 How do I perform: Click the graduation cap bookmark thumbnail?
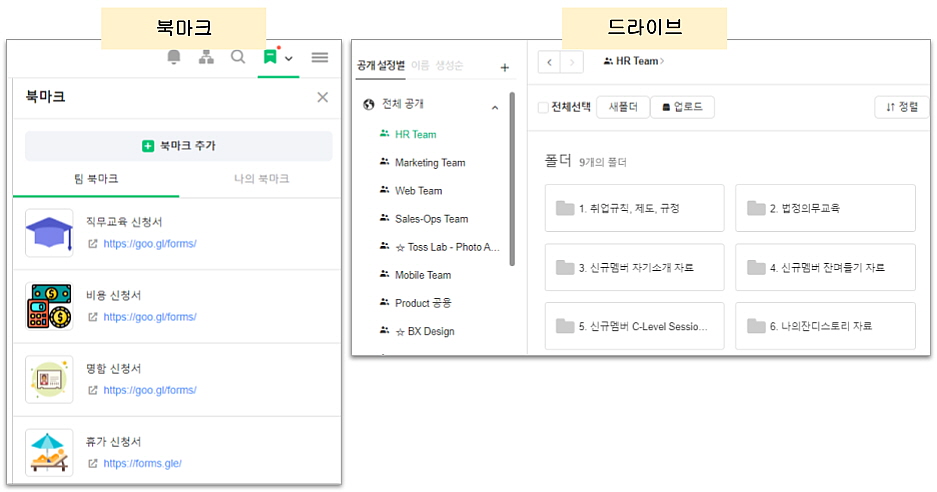click(49, 233)
